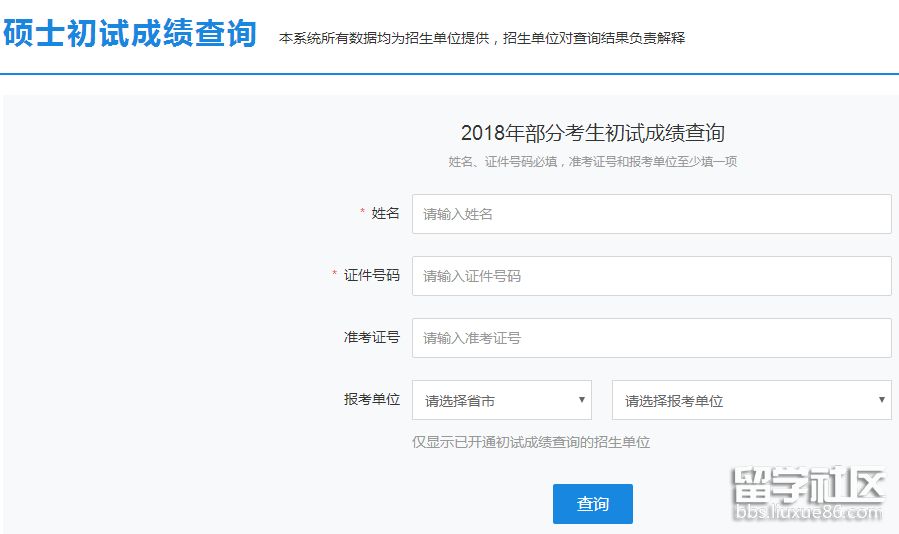Viewport: 899px width, 534px height.
Task: Click the arrow of the 报考单位 selector
Action: click(x=881, y=400)
